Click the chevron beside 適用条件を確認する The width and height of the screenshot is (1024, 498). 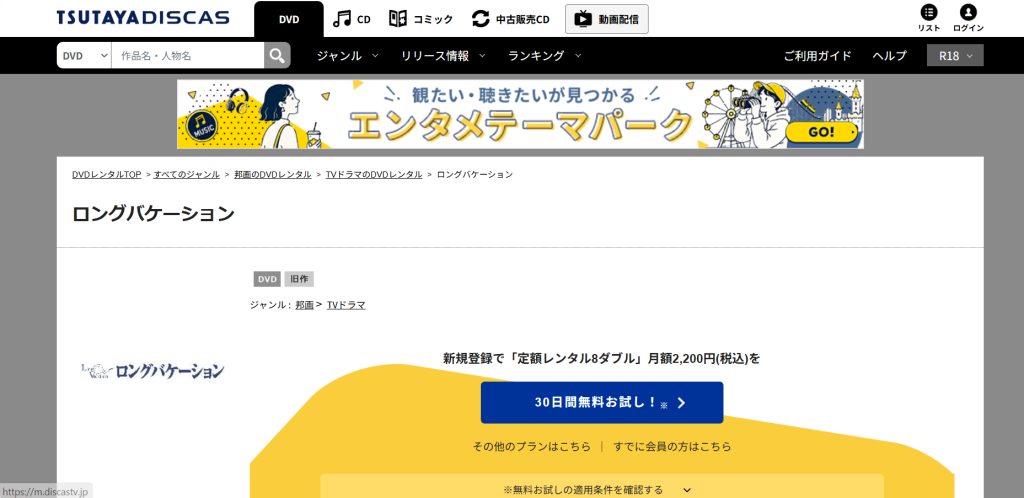686,490
